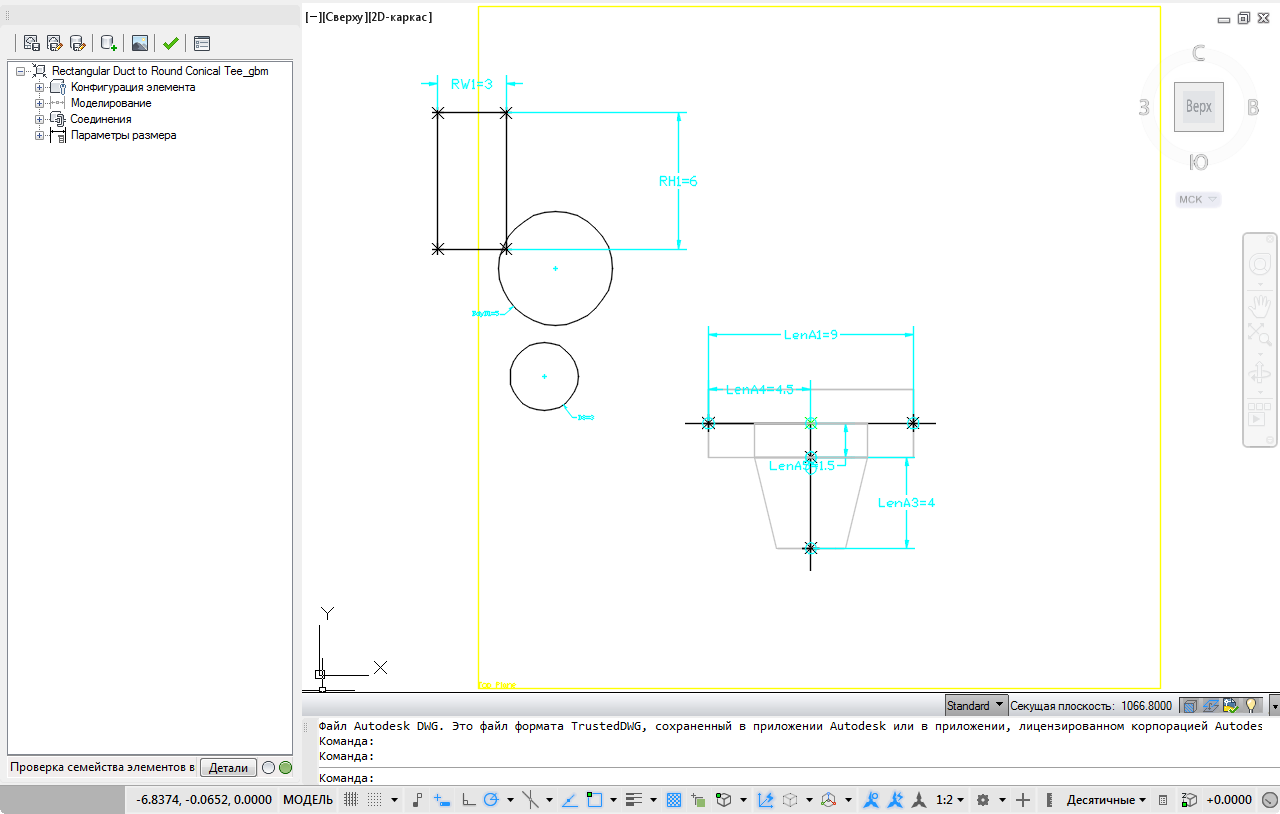
Task: Open the МСК coordinate system dropdown
Action: [x=1199, y=199]
